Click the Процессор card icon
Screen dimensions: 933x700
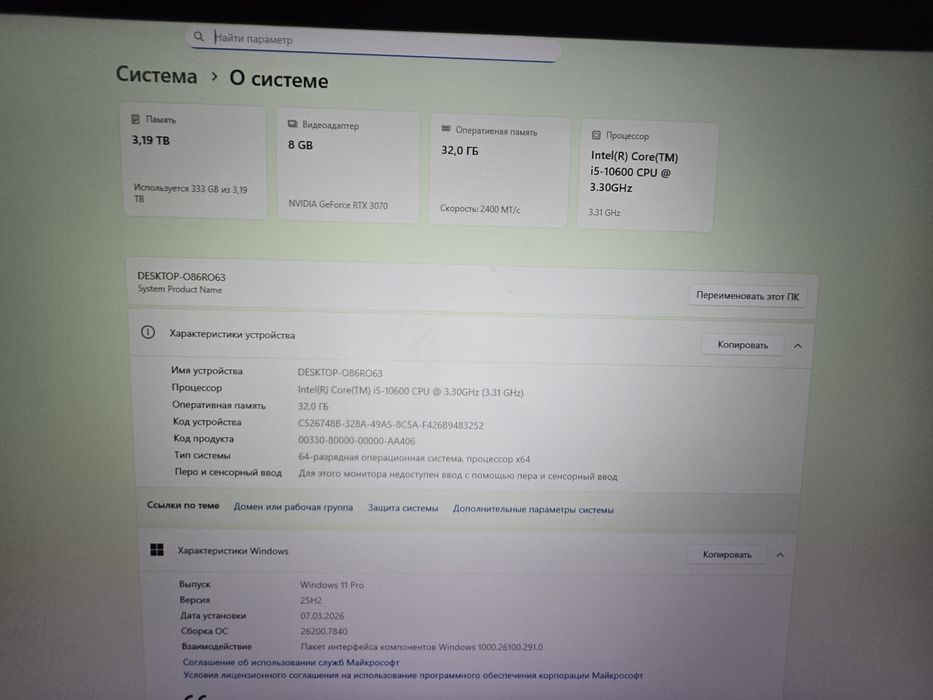(596, 135)
